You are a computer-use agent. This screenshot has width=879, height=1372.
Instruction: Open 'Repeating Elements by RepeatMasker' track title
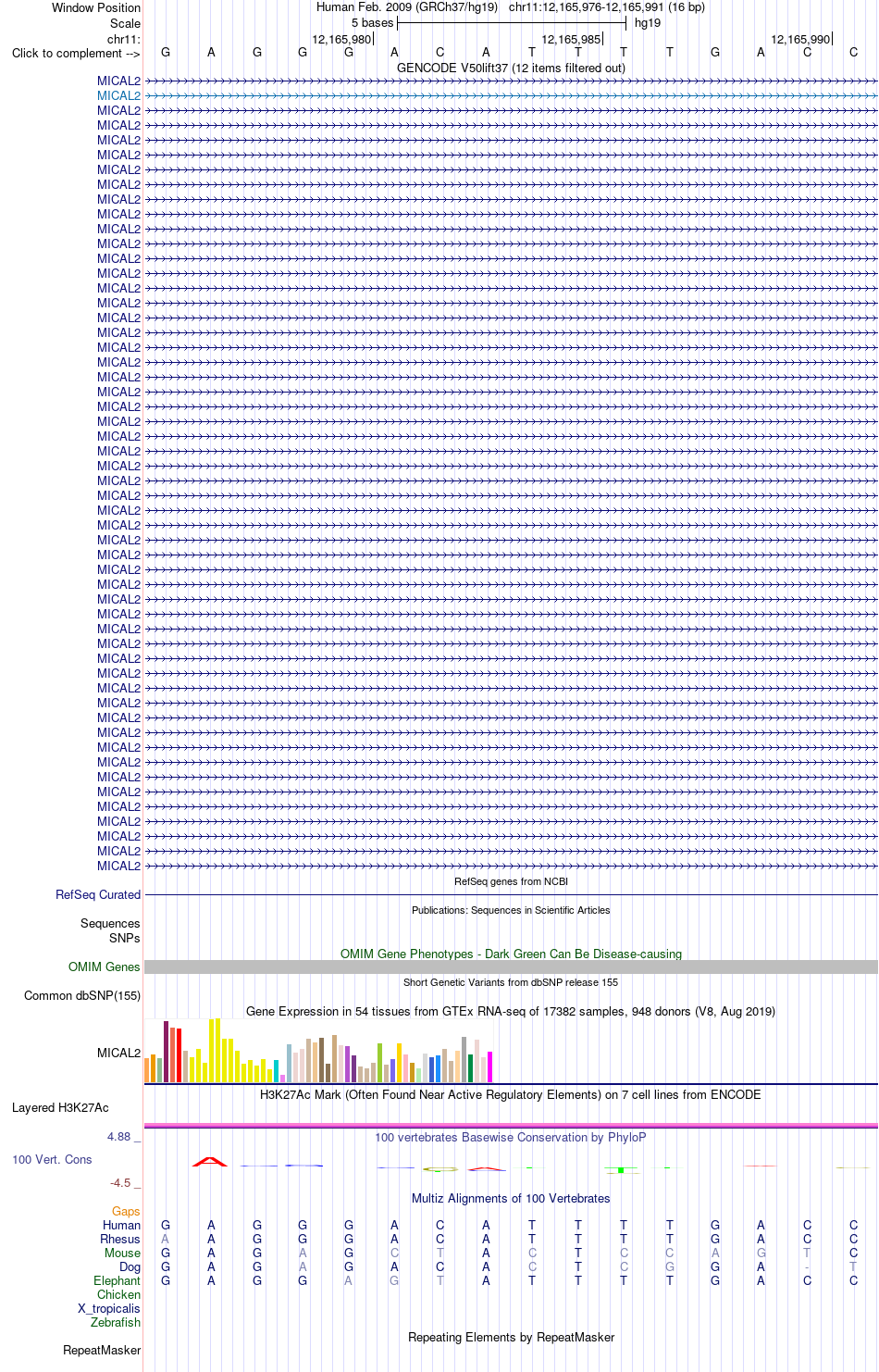[x=511, y=1337]
